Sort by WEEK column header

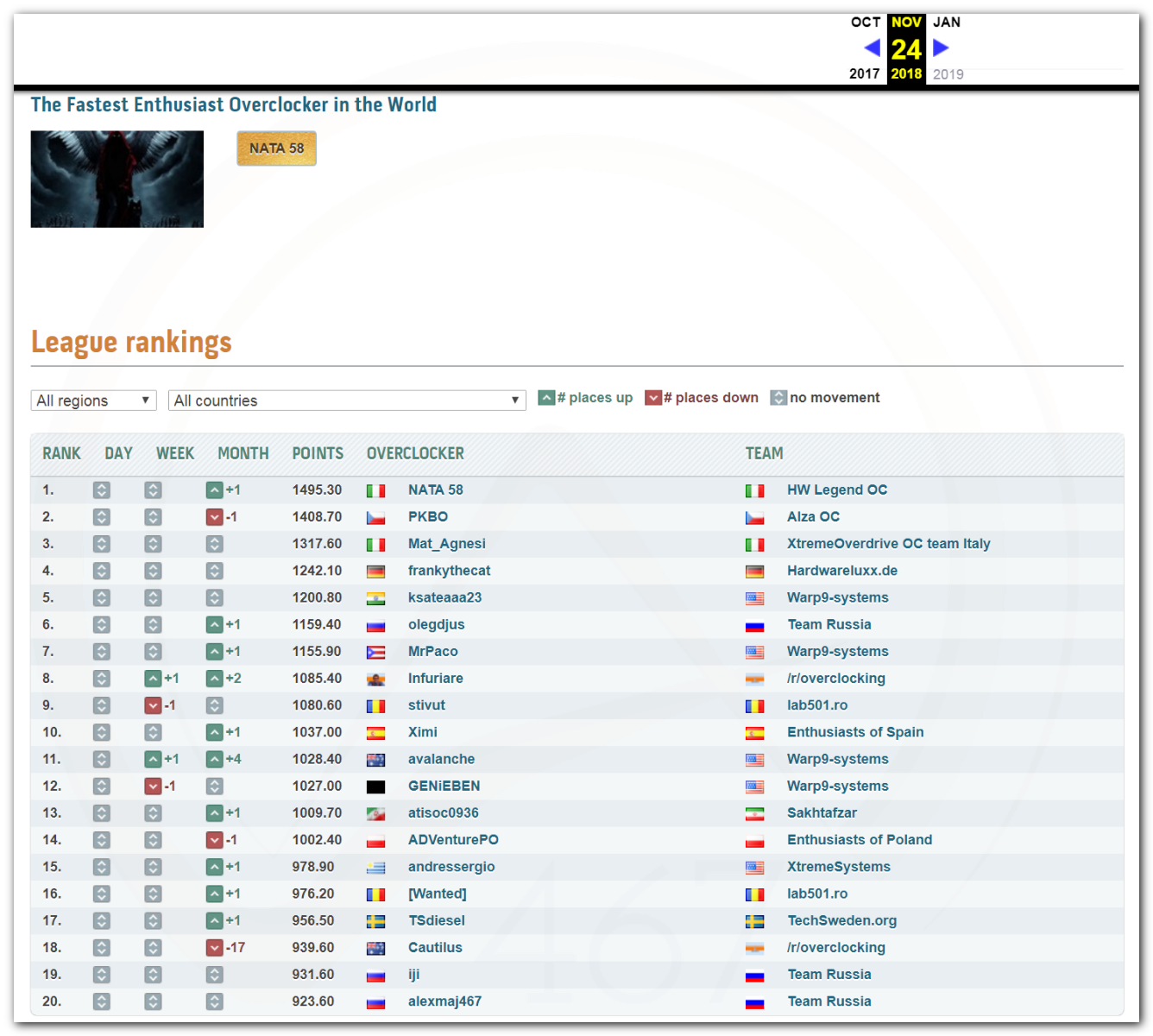[x=175, y=453]
